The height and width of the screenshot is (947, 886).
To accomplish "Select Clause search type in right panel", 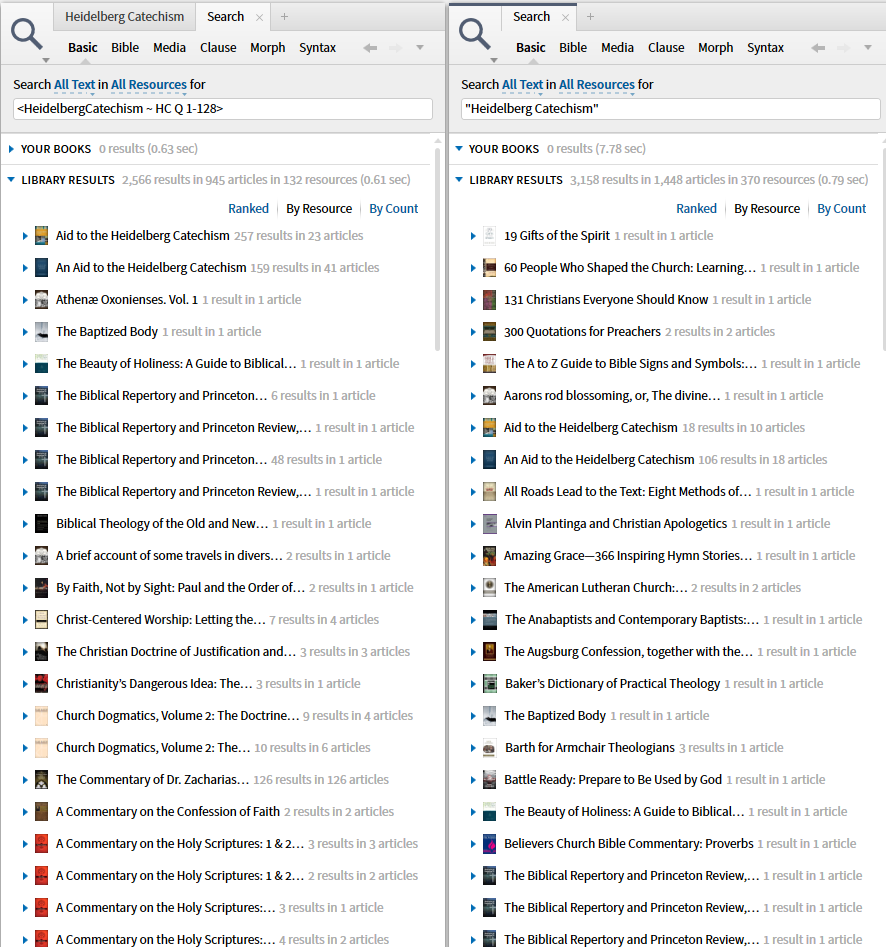I will [x=666, y=48].
